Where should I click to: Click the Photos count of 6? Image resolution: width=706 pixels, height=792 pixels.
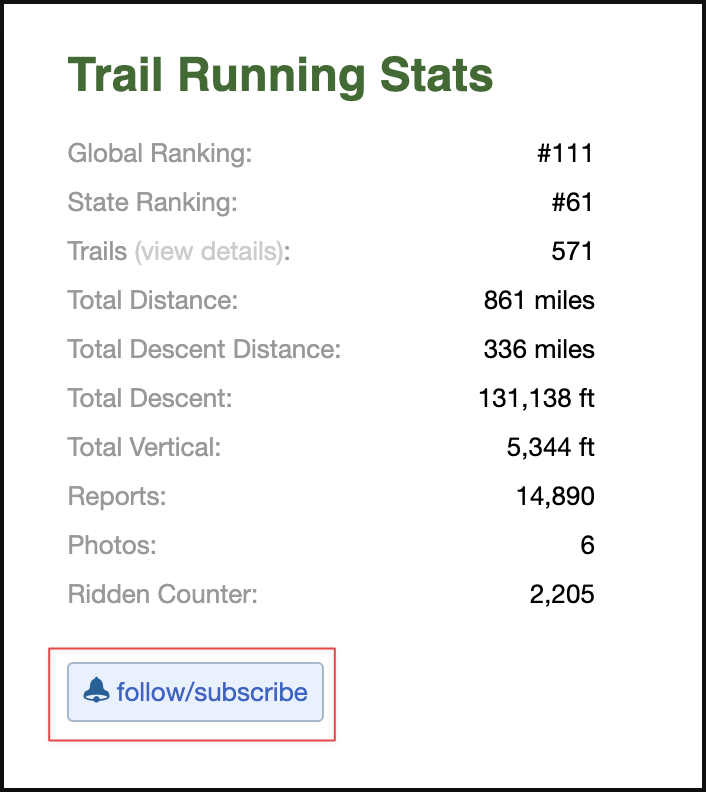point(587,545)
